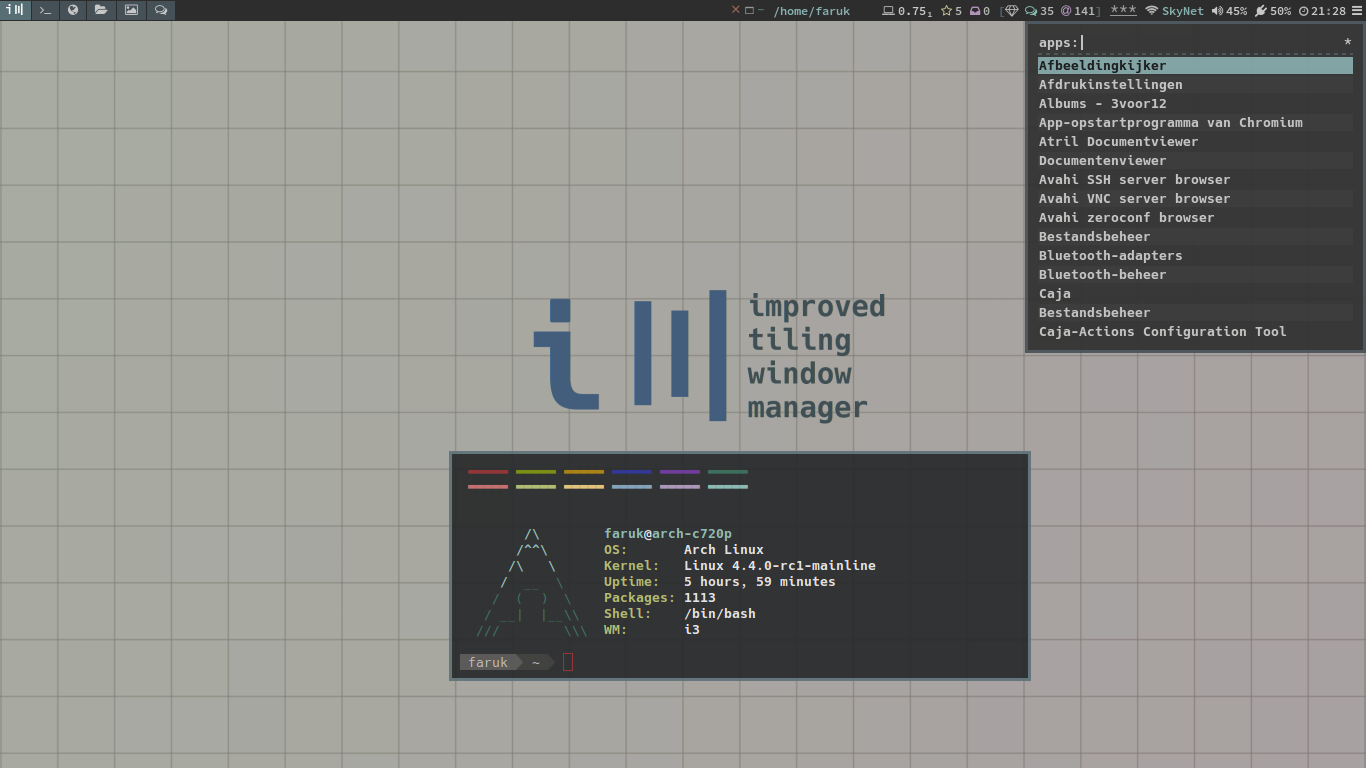Open chat notifications showing 35
This screenshot has width=1366, height=768.
(x=1039, y=11)
